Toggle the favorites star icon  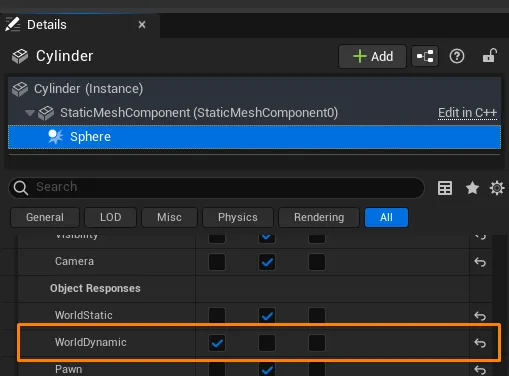[472, 188]
